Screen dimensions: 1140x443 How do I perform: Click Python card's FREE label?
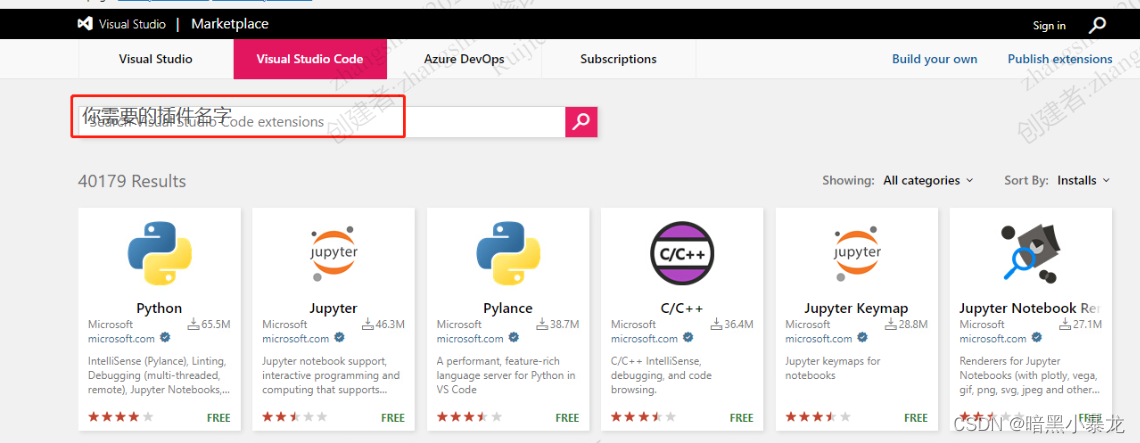[x=219, y=418]
